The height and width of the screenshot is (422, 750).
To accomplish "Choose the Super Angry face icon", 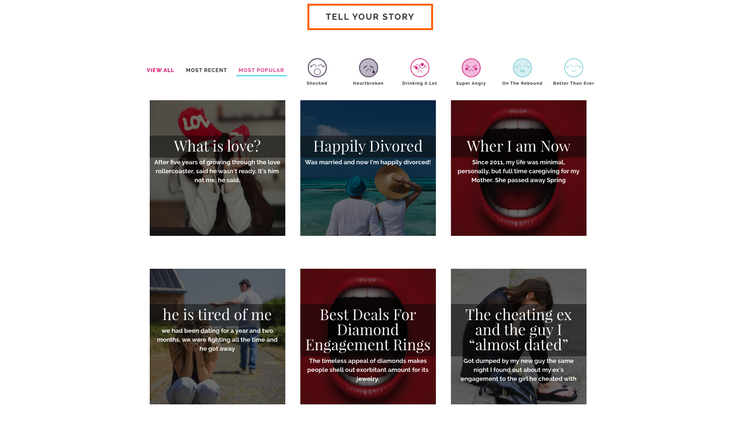I will click(x=471, y=68).
